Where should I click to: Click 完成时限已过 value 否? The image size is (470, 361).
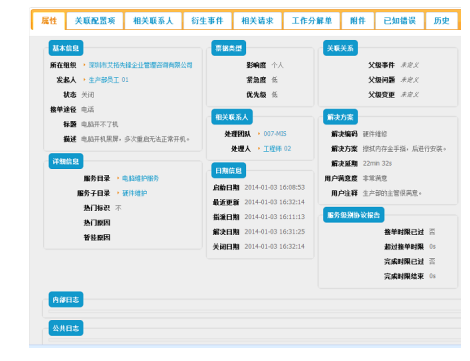[x=432, y=261]
